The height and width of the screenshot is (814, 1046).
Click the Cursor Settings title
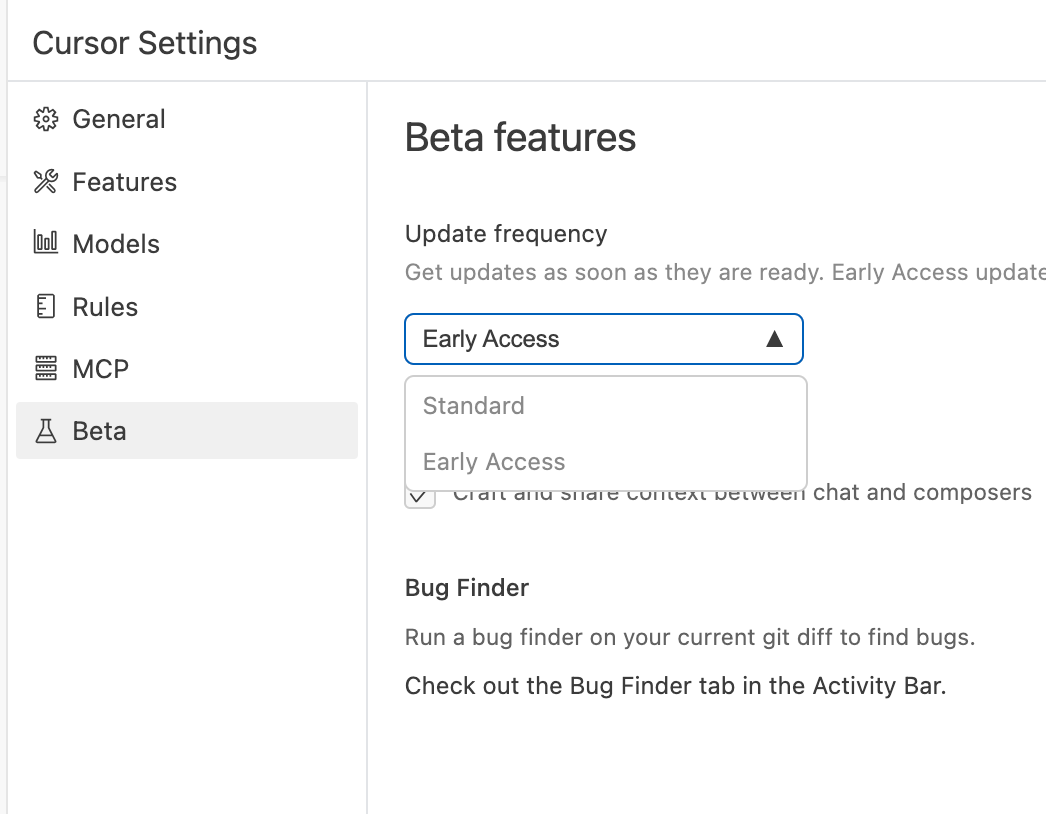145,43
